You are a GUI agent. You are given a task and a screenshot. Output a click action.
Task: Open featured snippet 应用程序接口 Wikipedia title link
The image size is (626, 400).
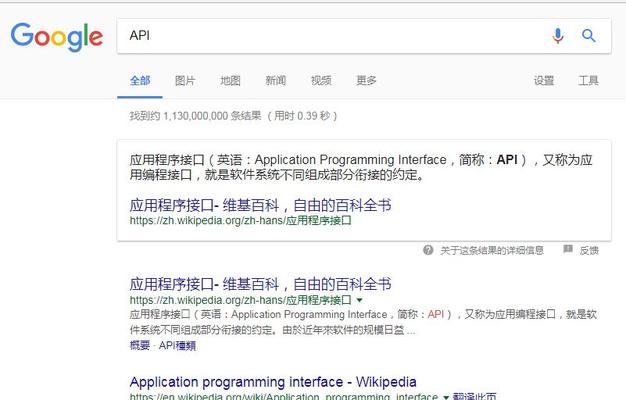pos(260,206)
